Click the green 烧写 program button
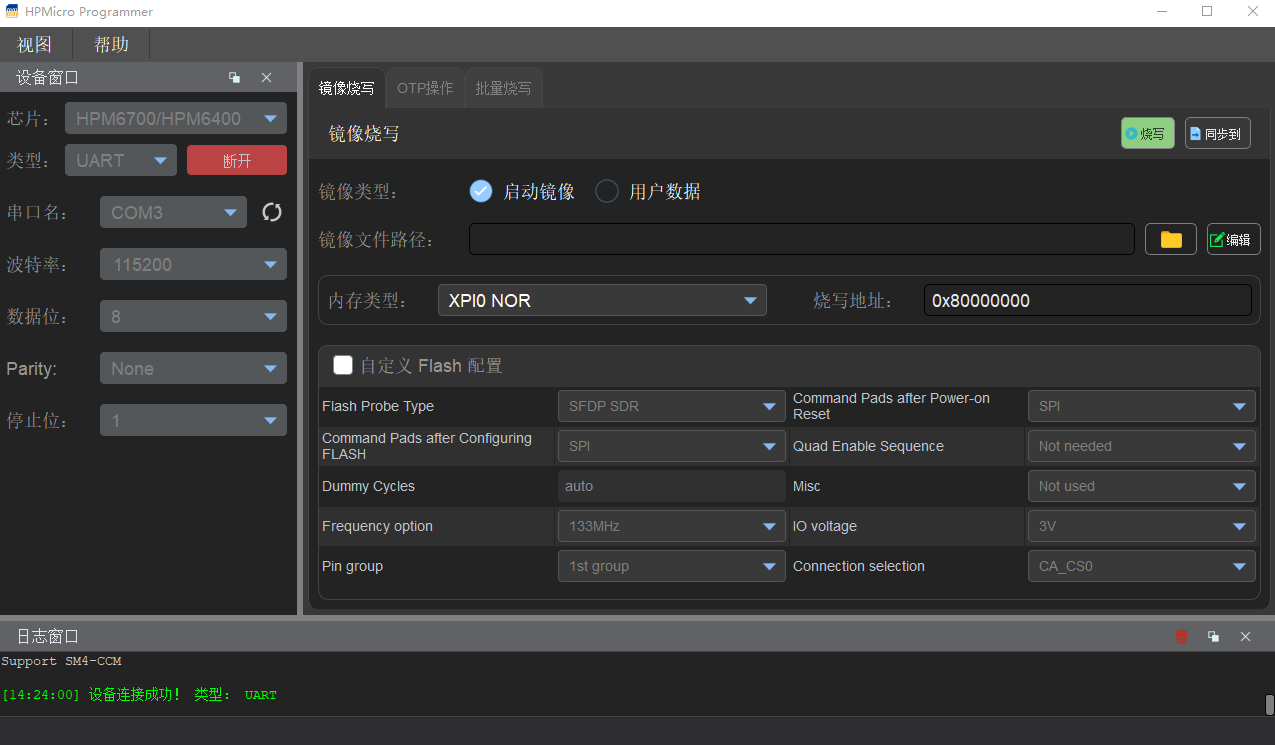The image size is (1275, 745). click(x=1147, y=133)
